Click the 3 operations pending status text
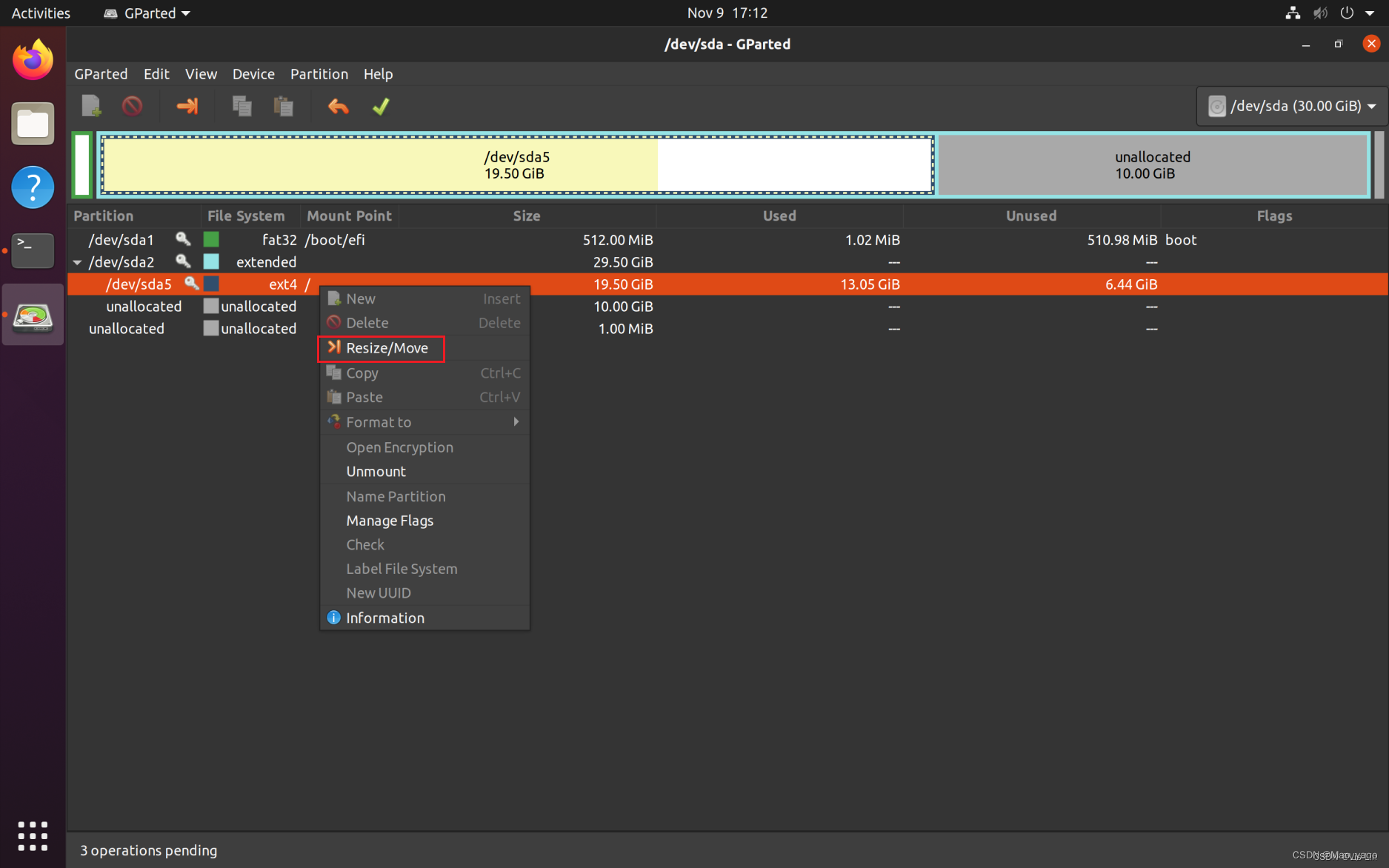Image resolution: width=1389 pixels, height=868 pixels. tap(148, 850)
